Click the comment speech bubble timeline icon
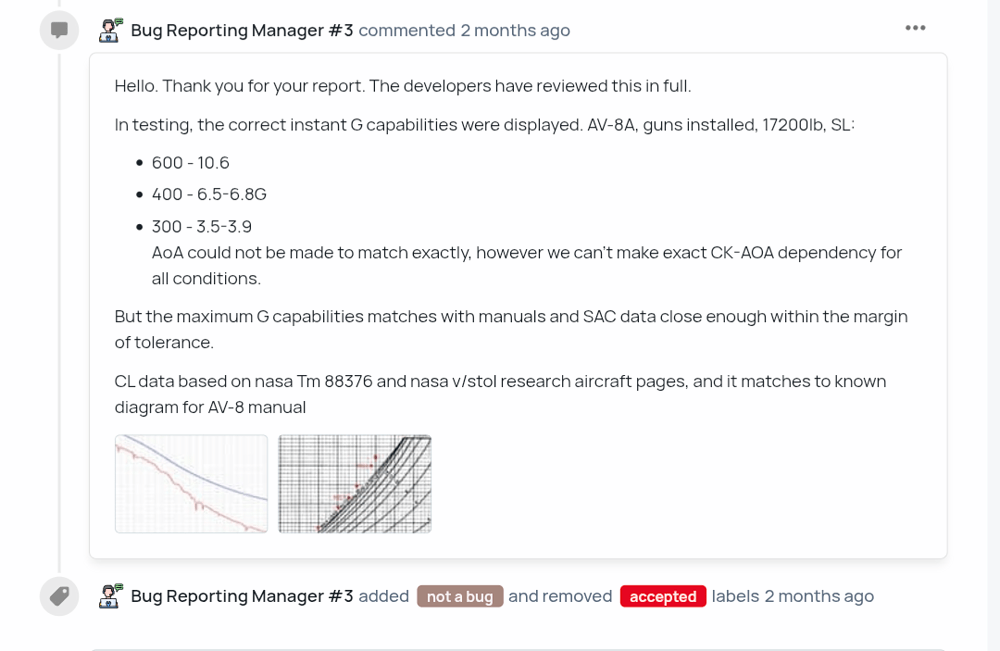The image size is (1000, 651). click(59, 30)
